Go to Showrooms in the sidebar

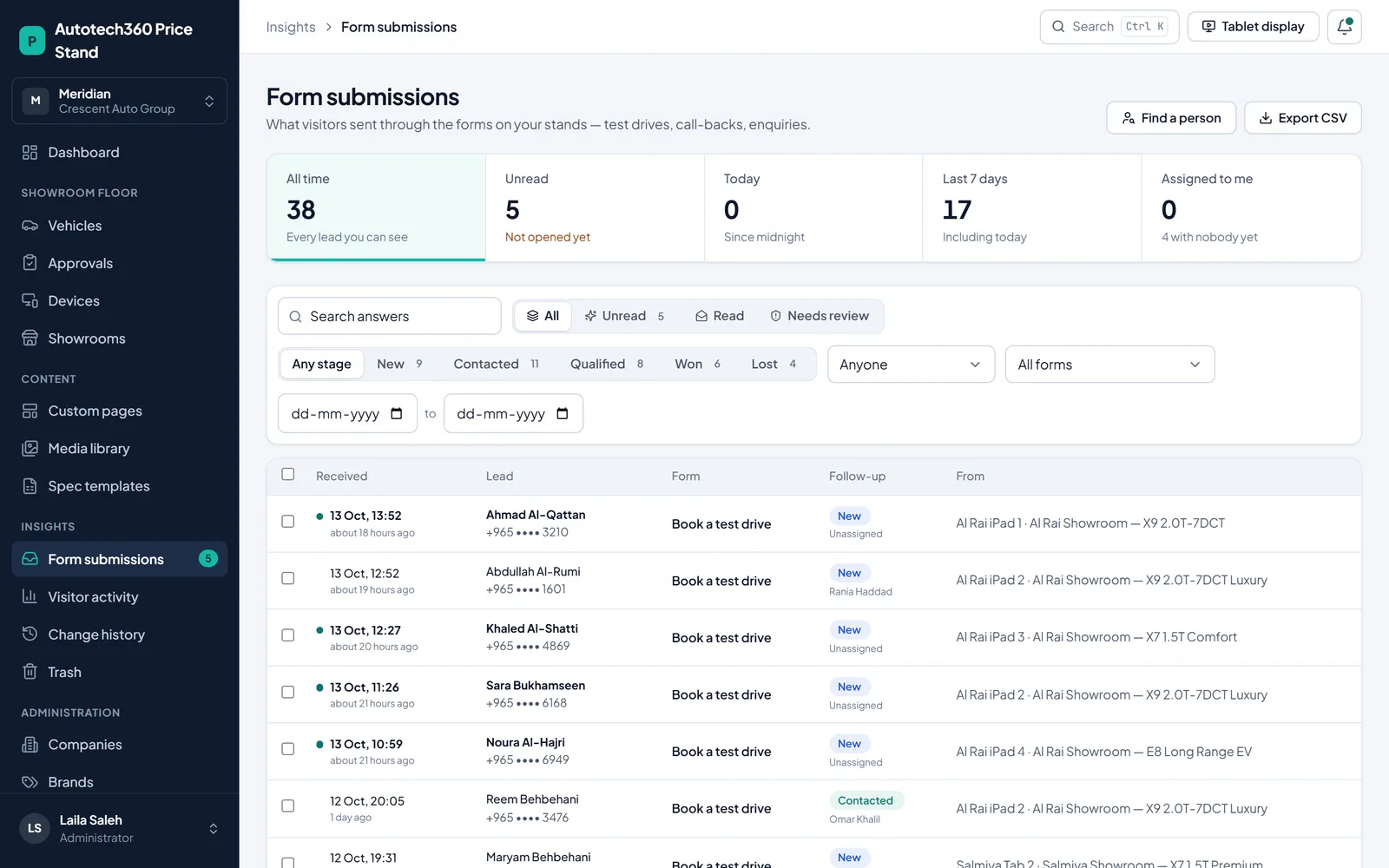pos(119,339)
